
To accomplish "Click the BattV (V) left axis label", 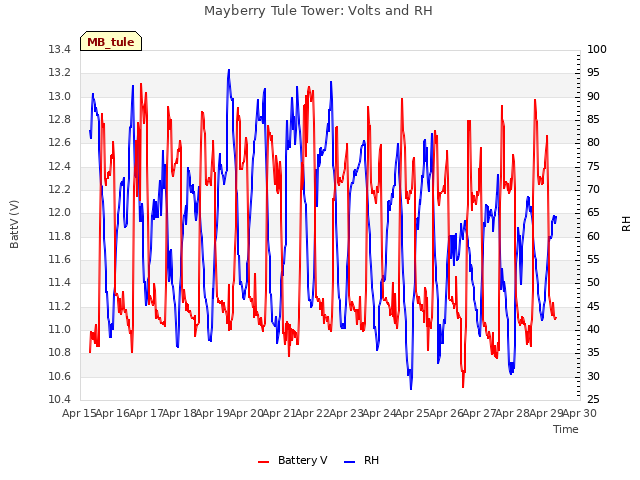I will coord(14,224).
